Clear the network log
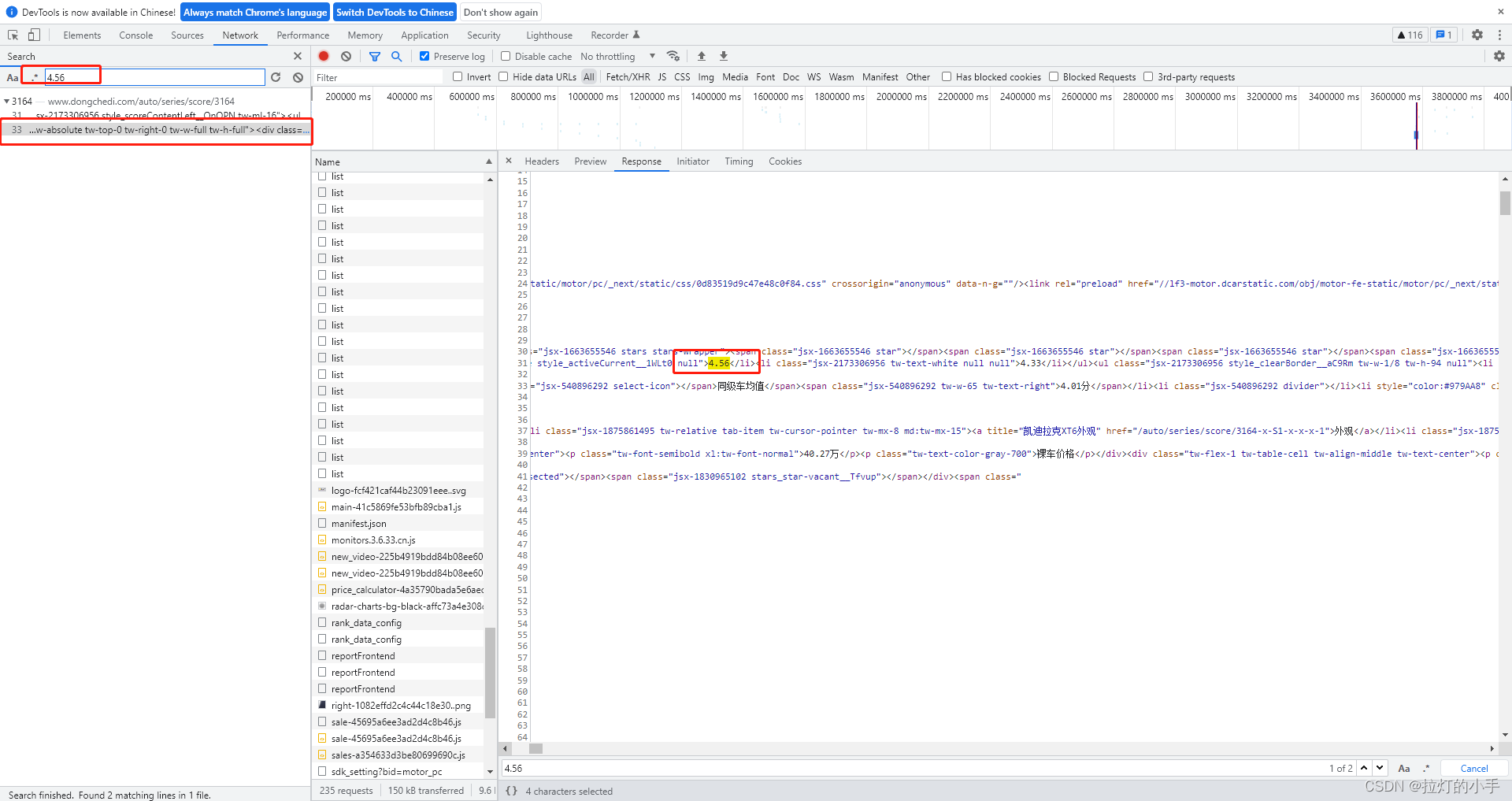The image size is (1512, 801). pos(346,56)
